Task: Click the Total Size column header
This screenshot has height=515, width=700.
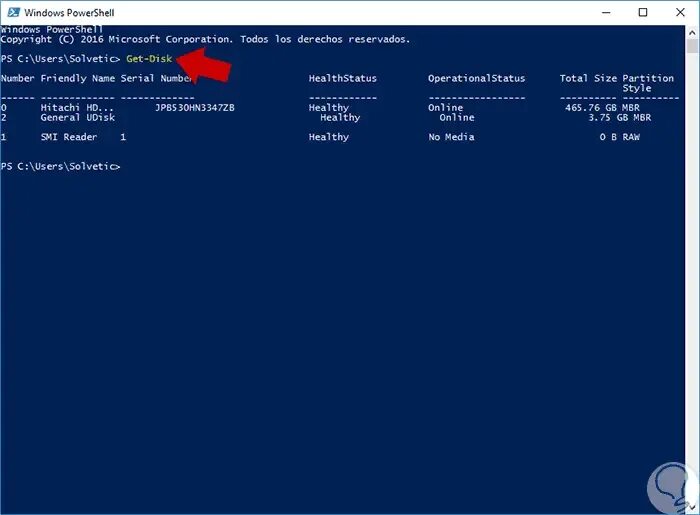Action: coord(588,79)
